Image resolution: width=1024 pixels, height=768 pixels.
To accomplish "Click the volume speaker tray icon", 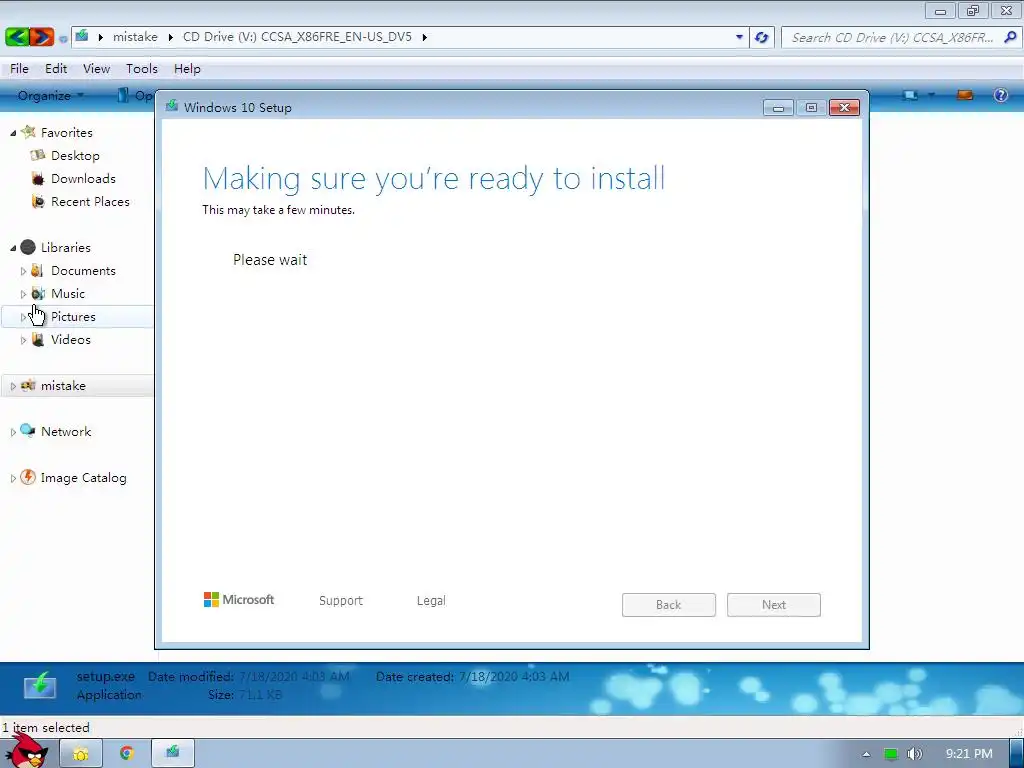I will [915, 754].
